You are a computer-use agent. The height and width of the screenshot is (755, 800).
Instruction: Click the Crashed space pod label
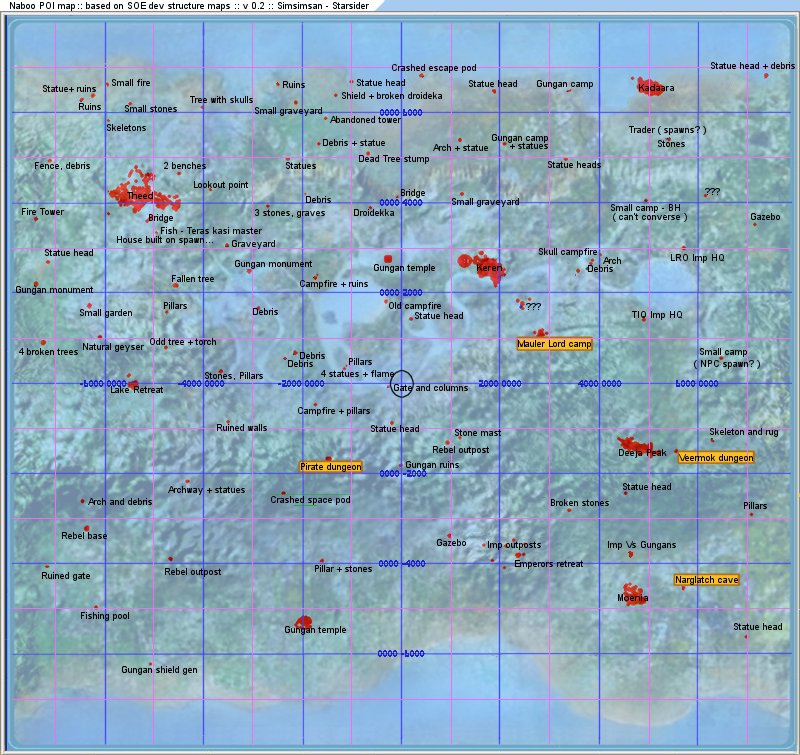310,500
